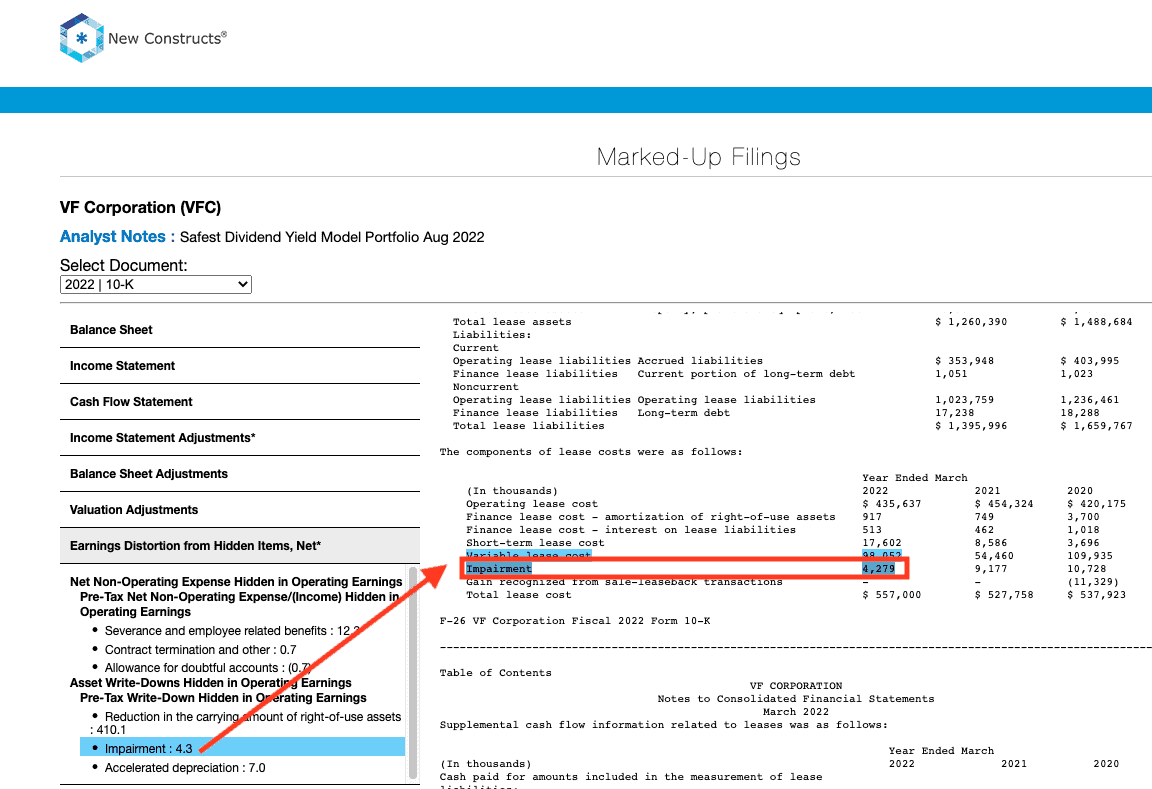Click Operating lease cost $ 435,637 value
1152x789 pixels.
click(x=891, y=504)
